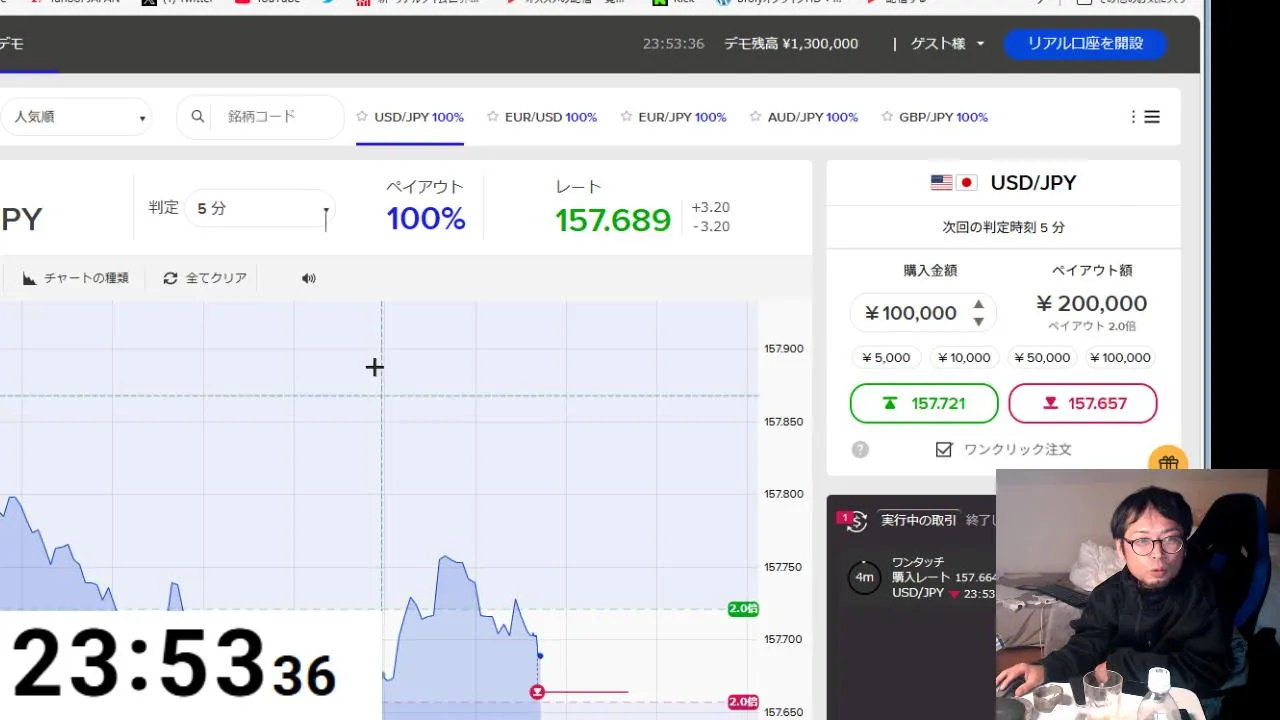Image resolution: width=1280 pixels, height=720 pixels.
Task: Favorite AUD/JPY with its star icon
Action: 755,117
